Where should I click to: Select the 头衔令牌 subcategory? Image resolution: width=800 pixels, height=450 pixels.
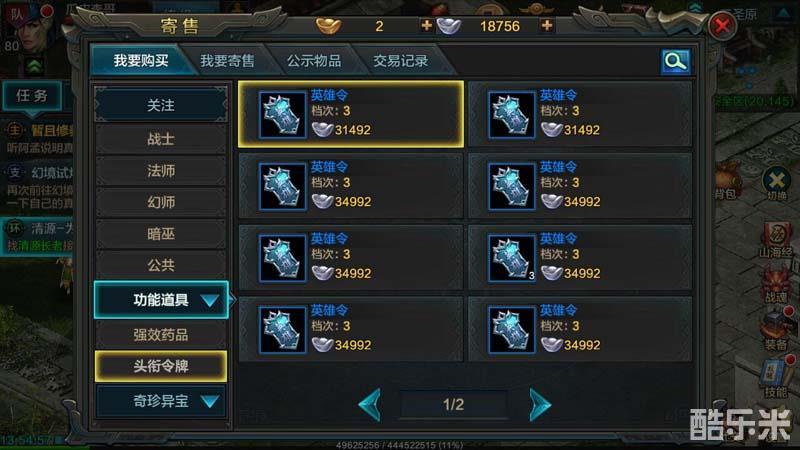click(x=161, y=366)
